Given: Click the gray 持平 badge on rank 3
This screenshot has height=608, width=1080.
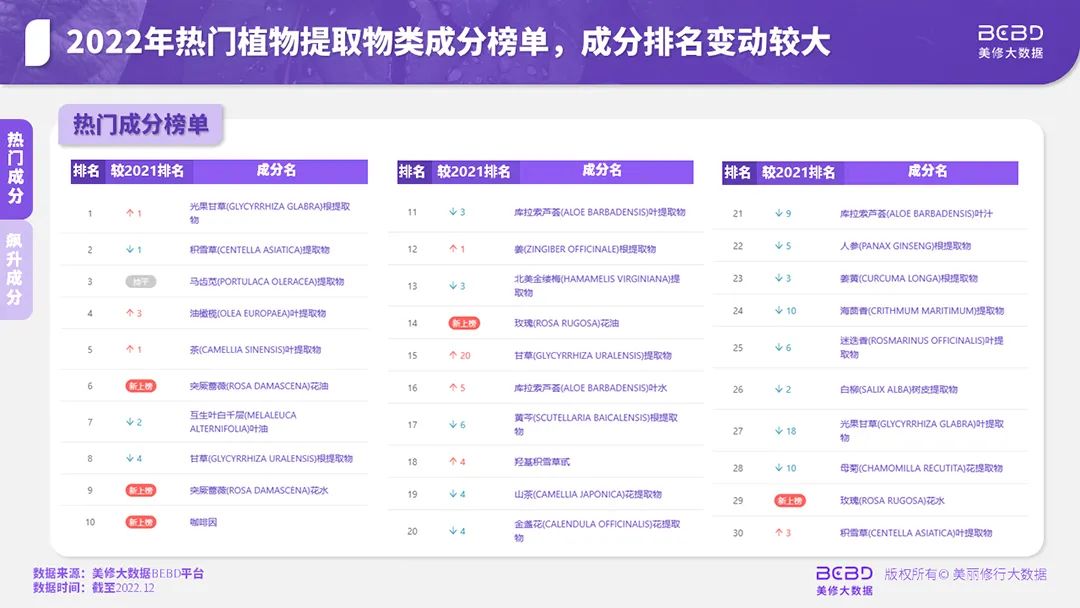Looking at the screenshot, I should pyautogui.click(x=140, y=282).
